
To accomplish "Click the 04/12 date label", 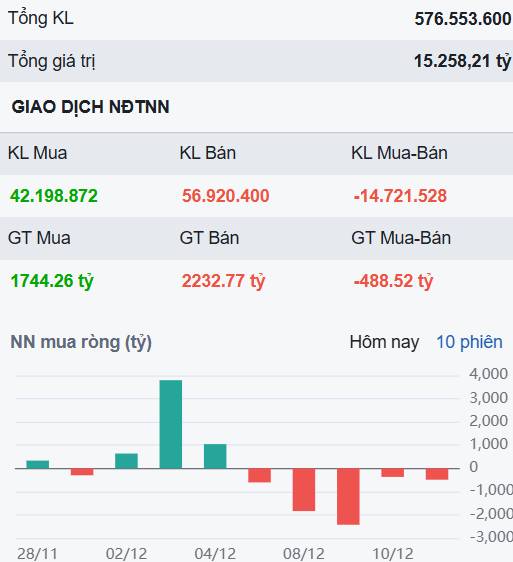I will click(x=215, y=554).
